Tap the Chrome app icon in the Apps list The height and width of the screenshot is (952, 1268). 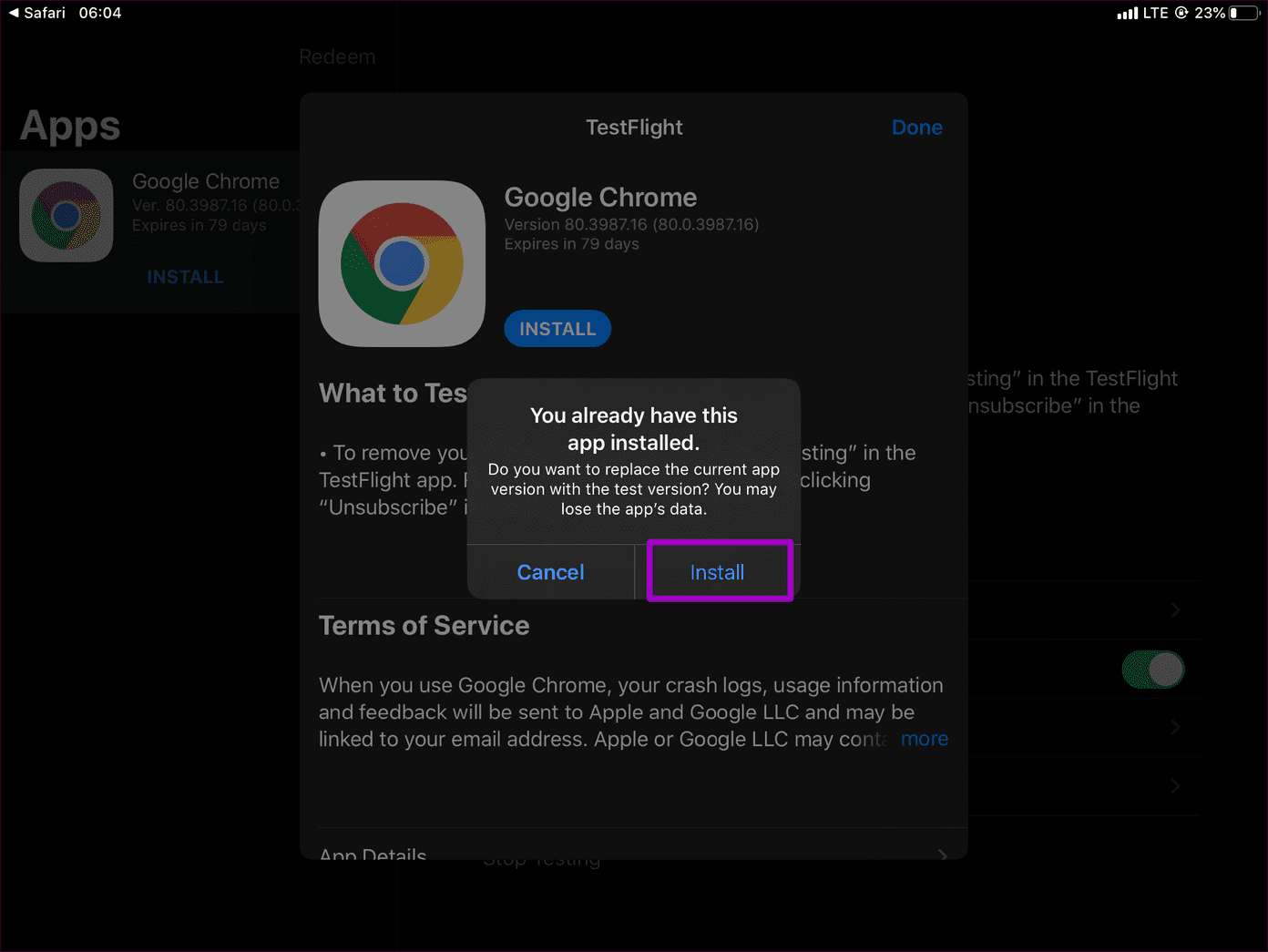[x=66, y=215]
